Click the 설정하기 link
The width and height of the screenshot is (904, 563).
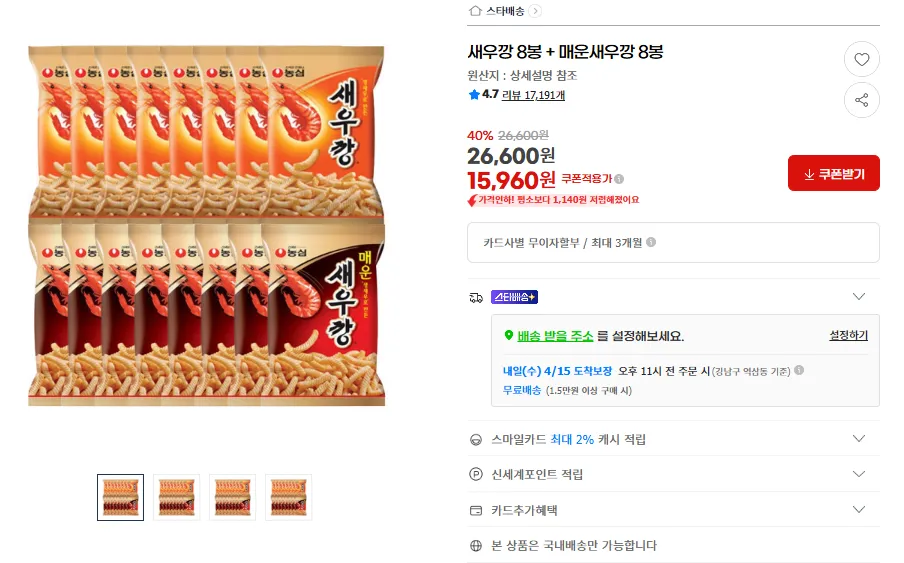point(848,336)
